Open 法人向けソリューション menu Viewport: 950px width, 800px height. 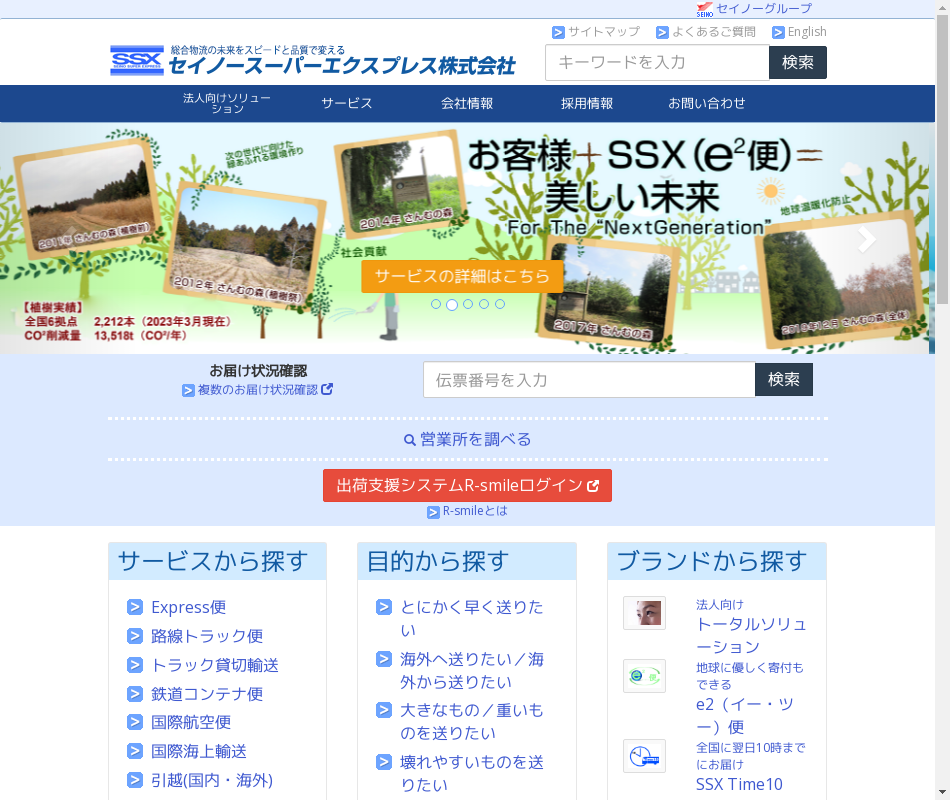(227, 104)
